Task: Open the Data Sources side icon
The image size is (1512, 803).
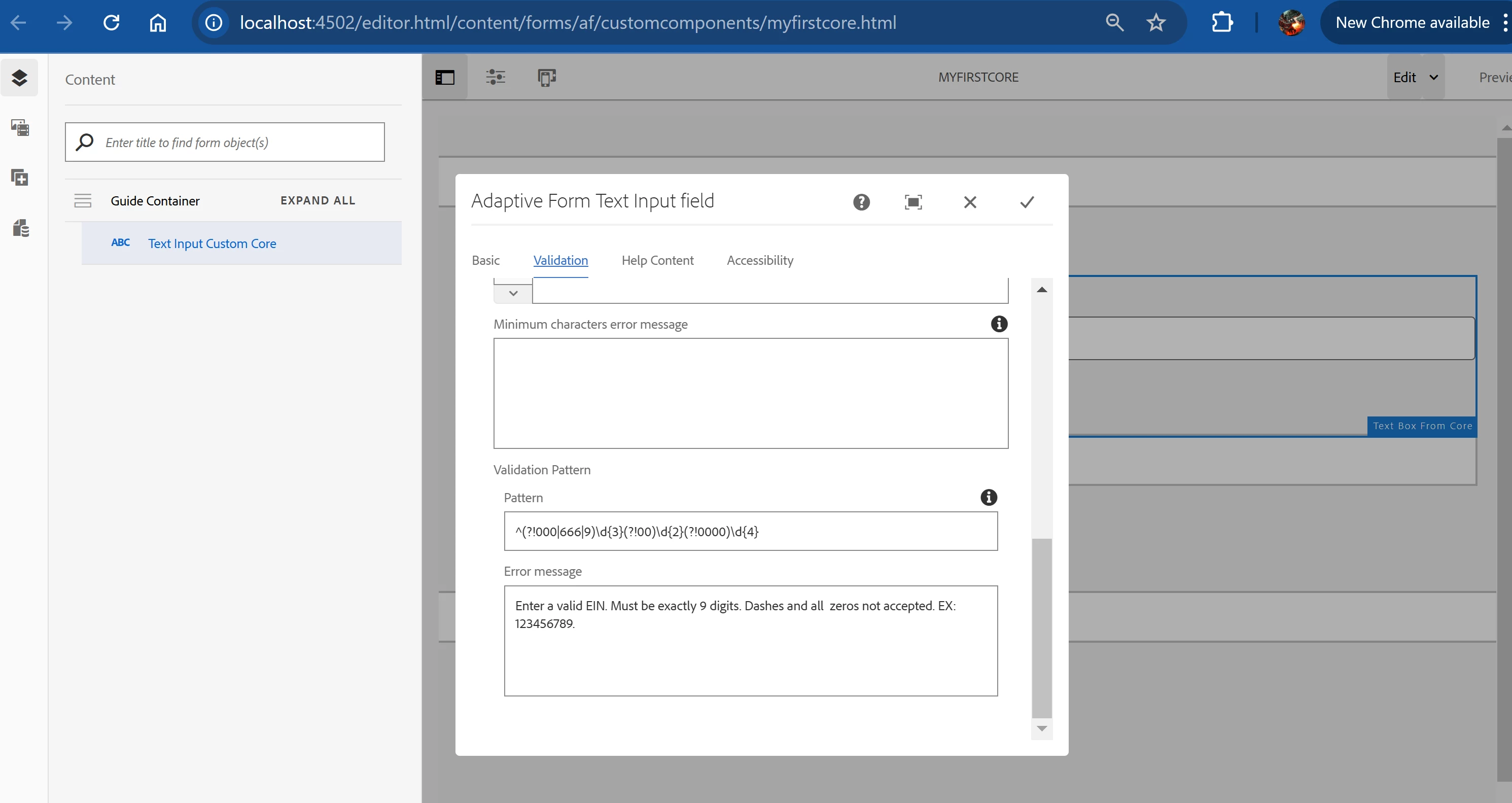Action: coord(21,228)
